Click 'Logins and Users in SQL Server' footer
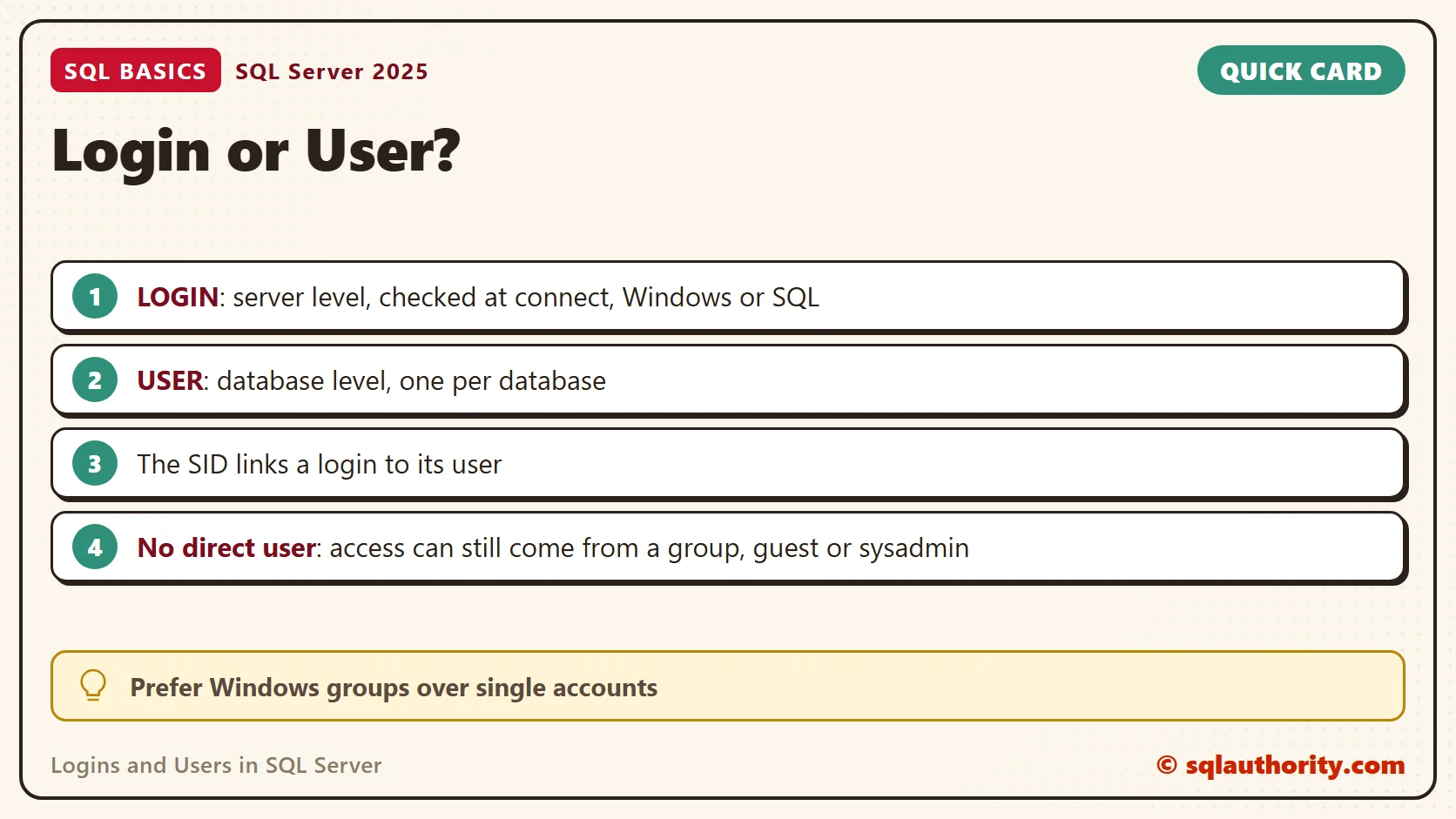 216,765
